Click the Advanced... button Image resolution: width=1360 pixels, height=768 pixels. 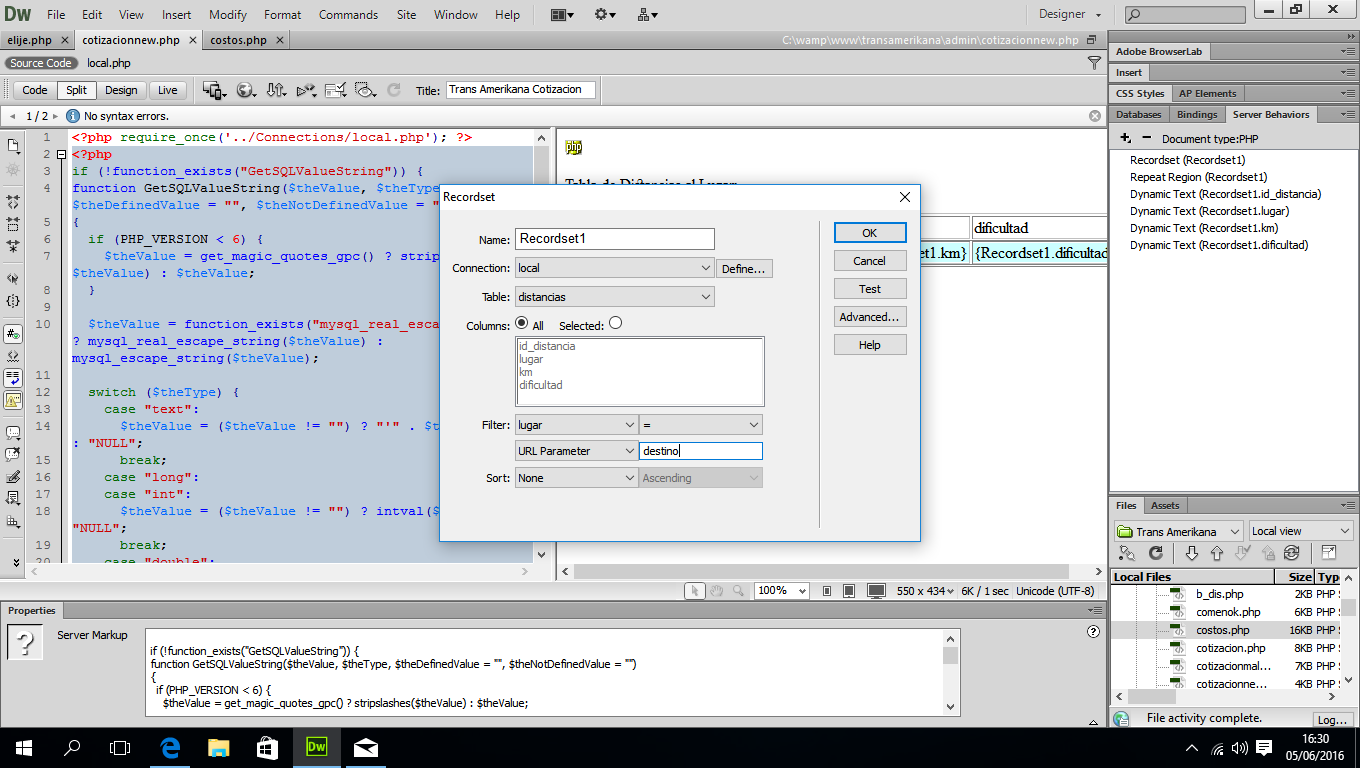pyautogui.click(x=869, y=317)
